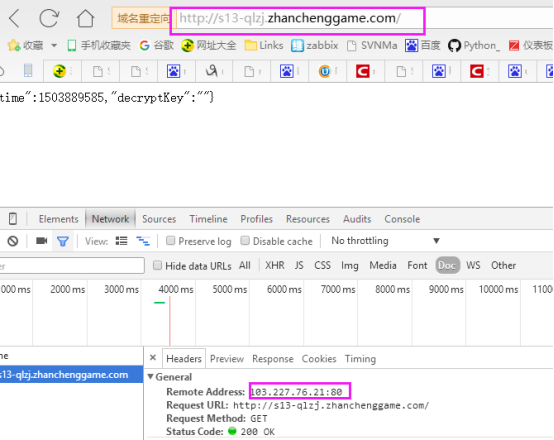Switch to the Network panel

point(110,219)
